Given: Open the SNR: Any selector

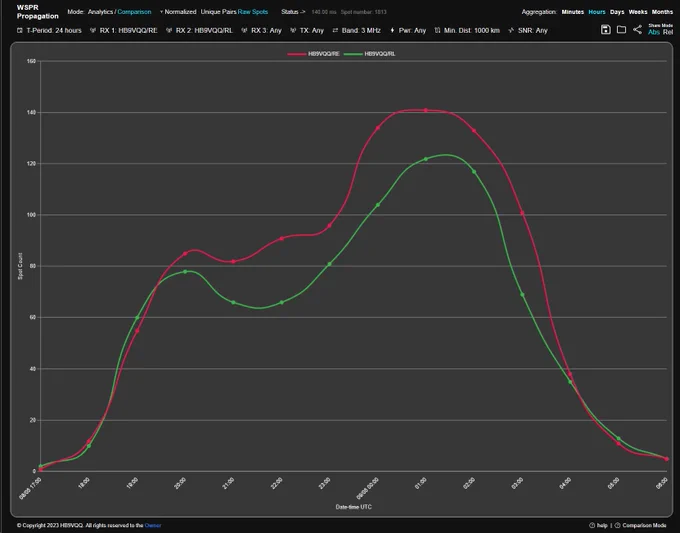Looking at the screenshot, I should point(533,30).
